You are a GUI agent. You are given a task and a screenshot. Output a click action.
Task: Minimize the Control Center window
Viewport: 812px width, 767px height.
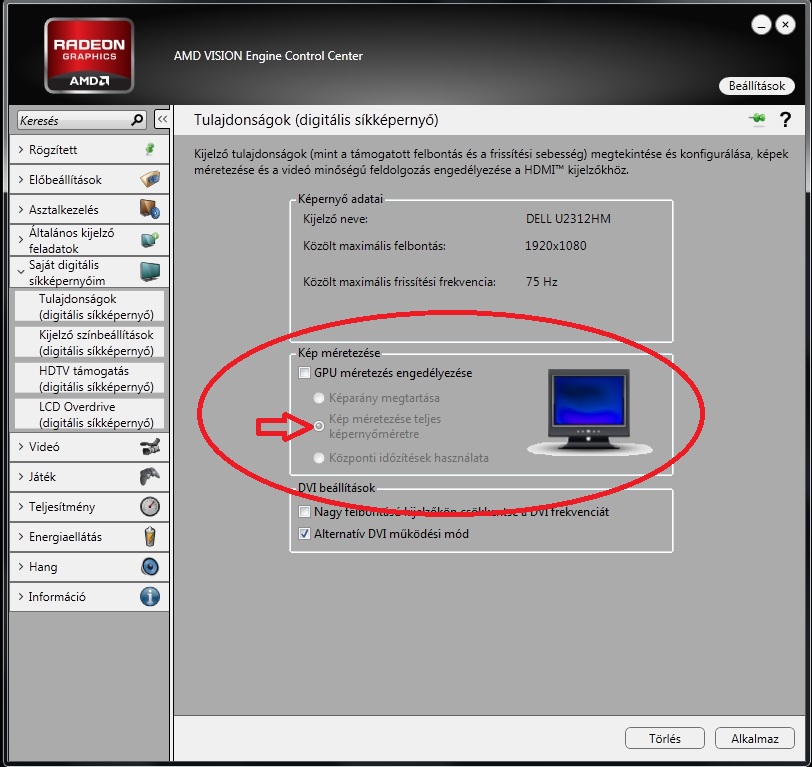pyautogui.click(x=761, y=24)
